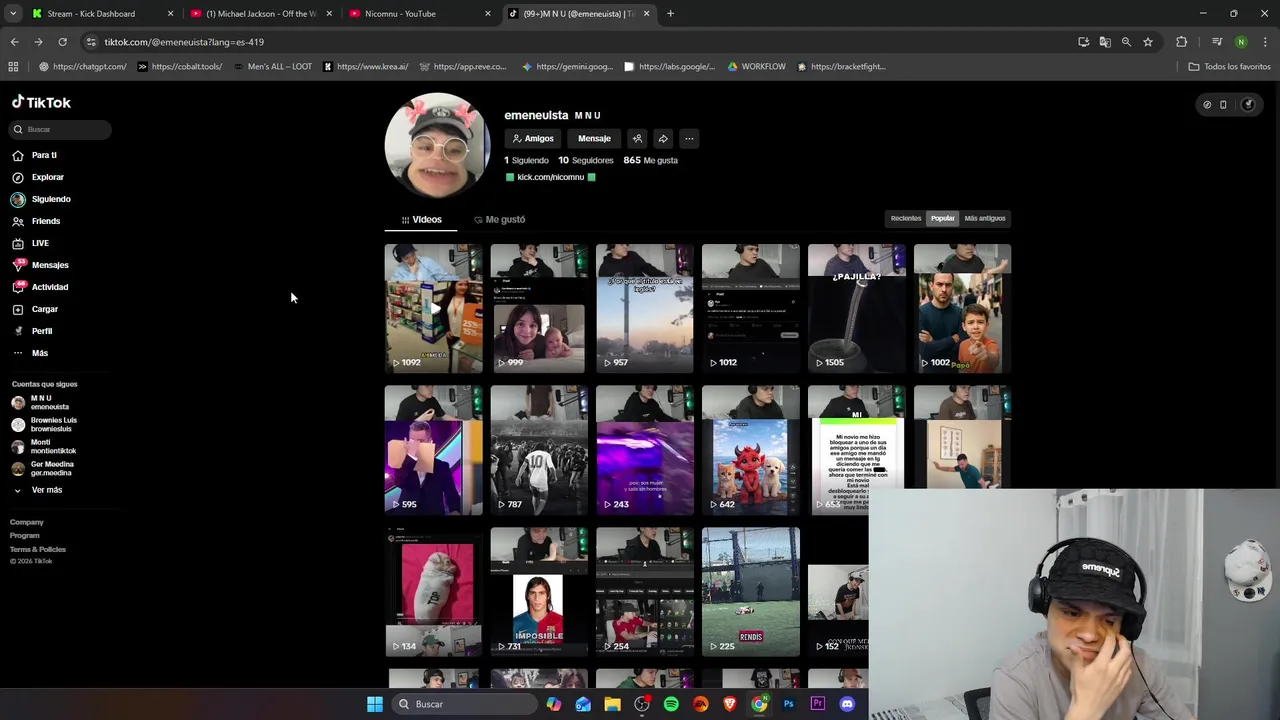Open new browser tab with plus
The width and height of the screenshot is (1280, 720).
tap(670, 14)
